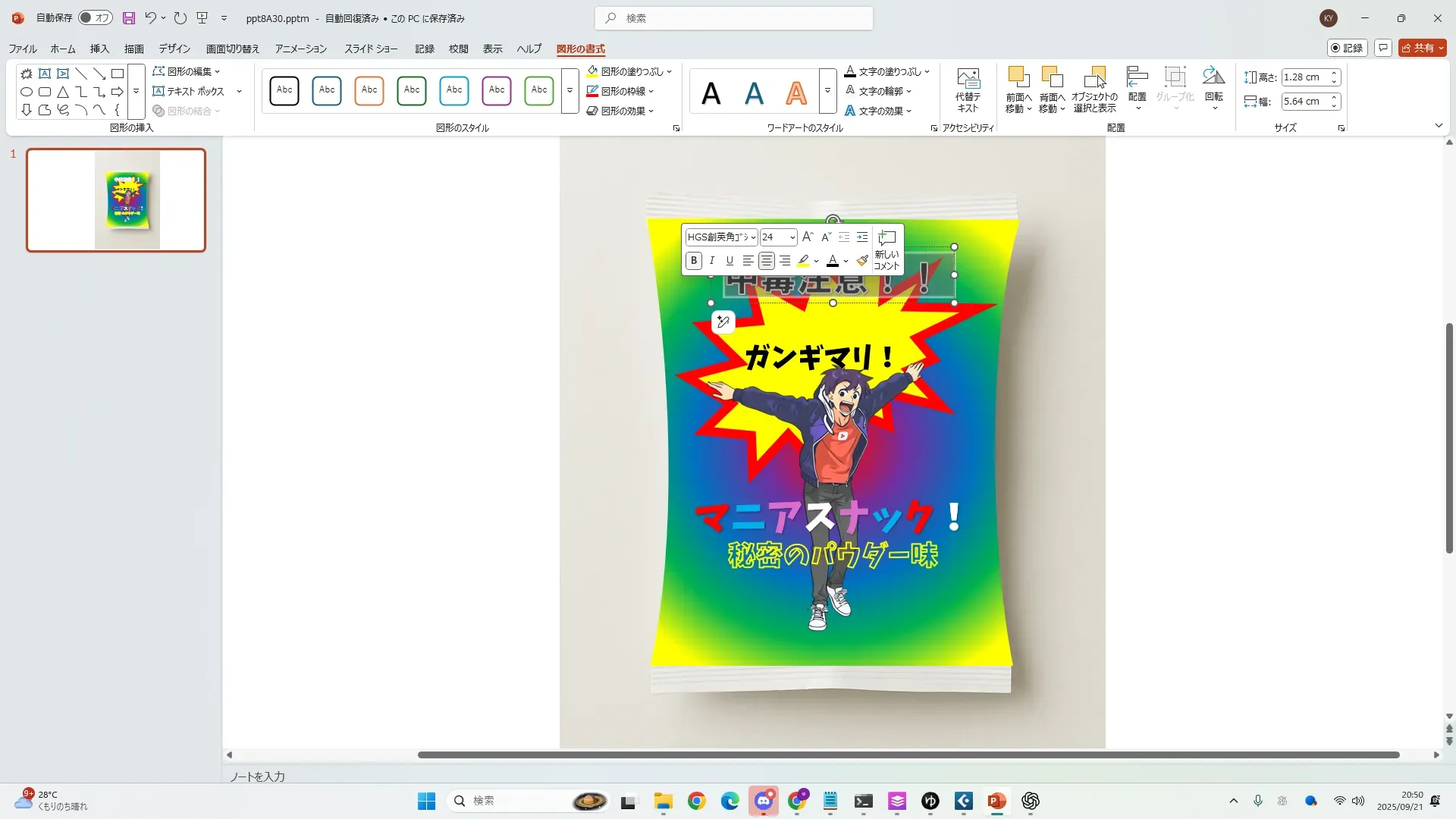1456x819 pixels.
Task: Toggle bold in the mini toolbar
Action: (694, 261)
